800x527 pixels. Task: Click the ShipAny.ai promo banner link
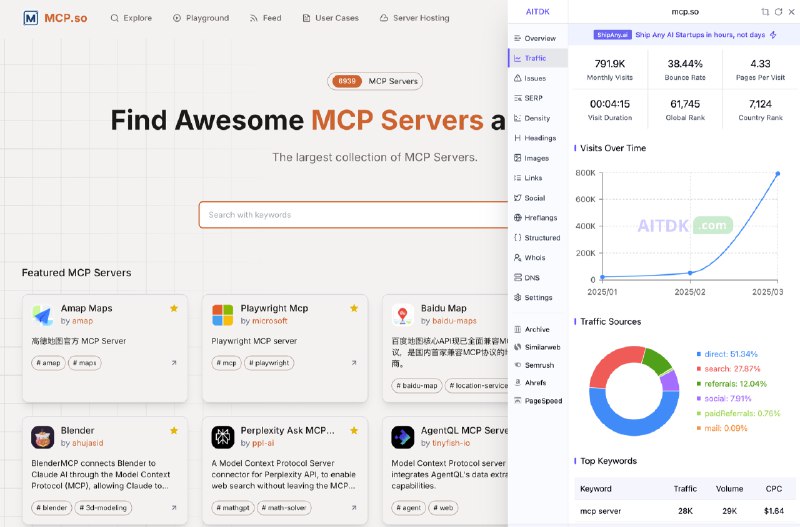point(685,35)
